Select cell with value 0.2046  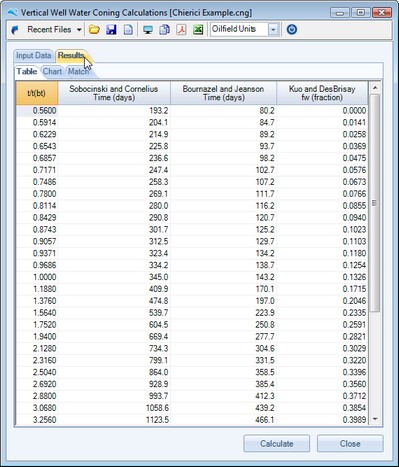[322, 301]
